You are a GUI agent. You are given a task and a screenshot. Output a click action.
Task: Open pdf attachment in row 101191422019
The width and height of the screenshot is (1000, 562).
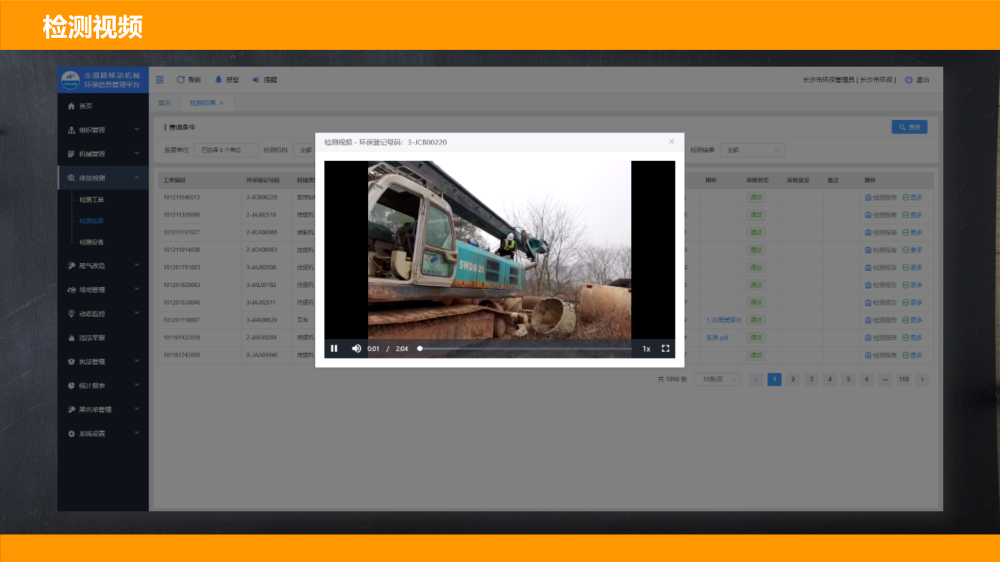point(717,337)
